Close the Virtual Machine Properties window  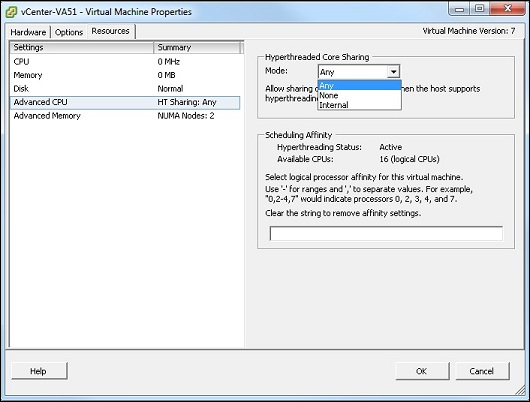coord(508,9)
